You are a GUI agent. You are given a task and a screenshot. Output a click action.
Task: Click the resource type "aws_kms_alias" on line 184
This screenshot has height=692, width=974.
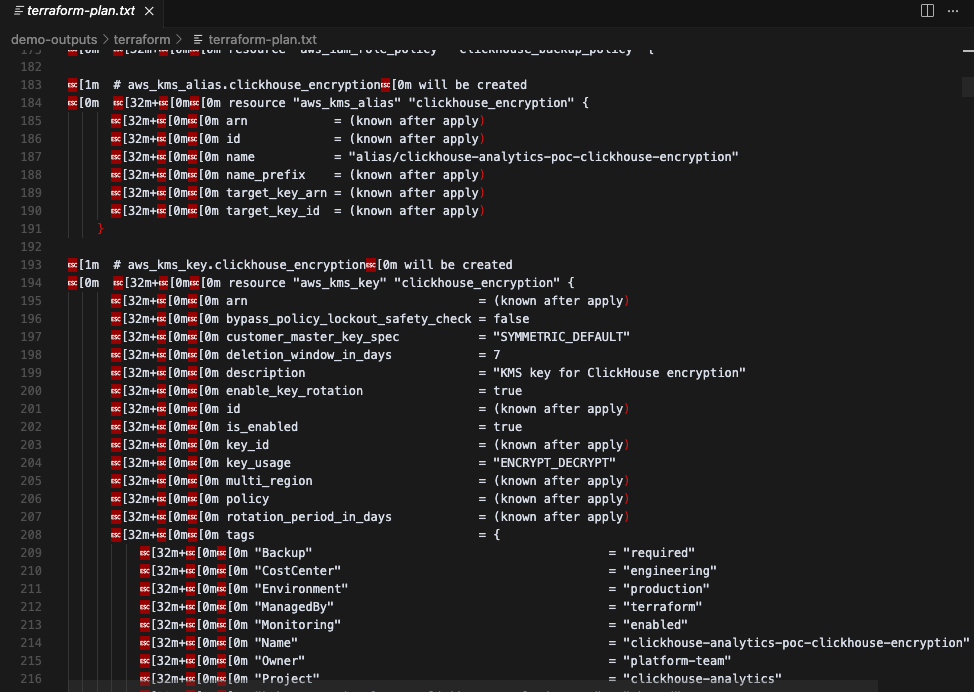[347, 103]
